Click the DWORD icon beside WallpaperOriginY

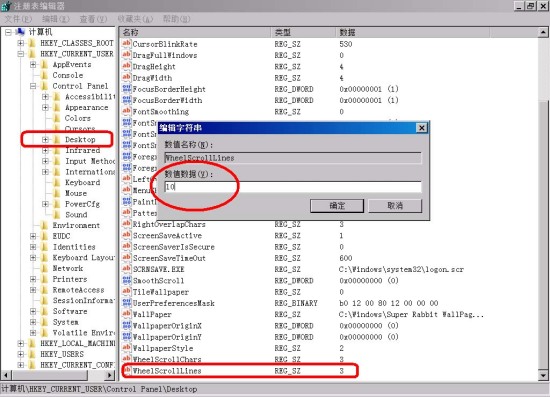coord(126,337)
